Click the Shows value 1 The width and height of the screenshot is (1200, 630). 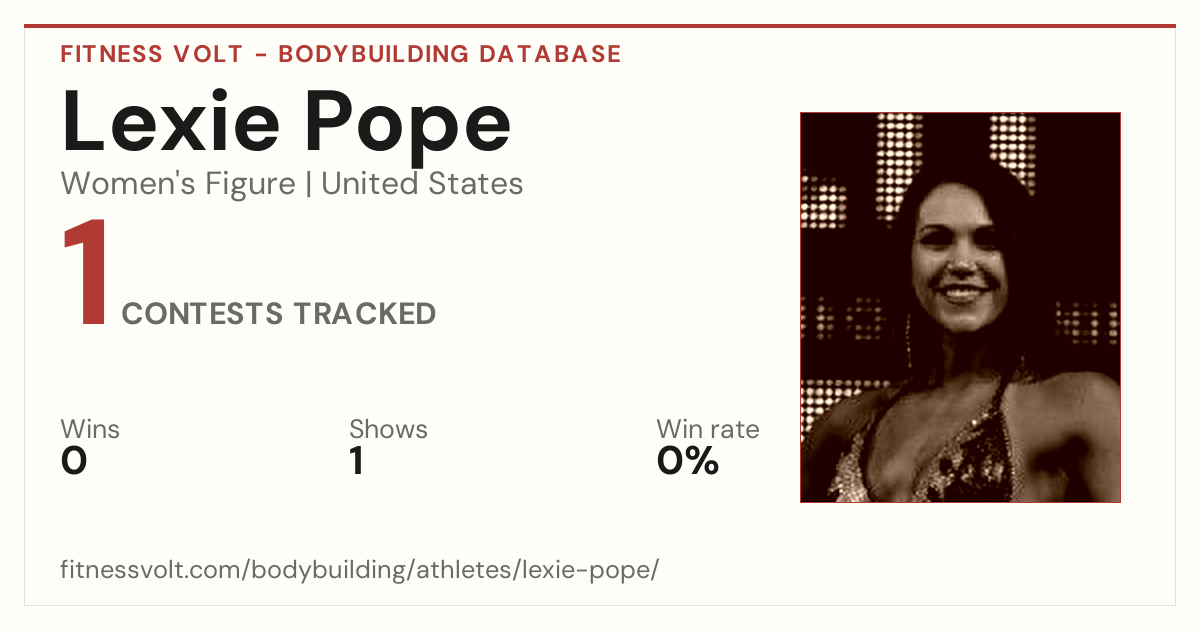click(x=356, y=461)
